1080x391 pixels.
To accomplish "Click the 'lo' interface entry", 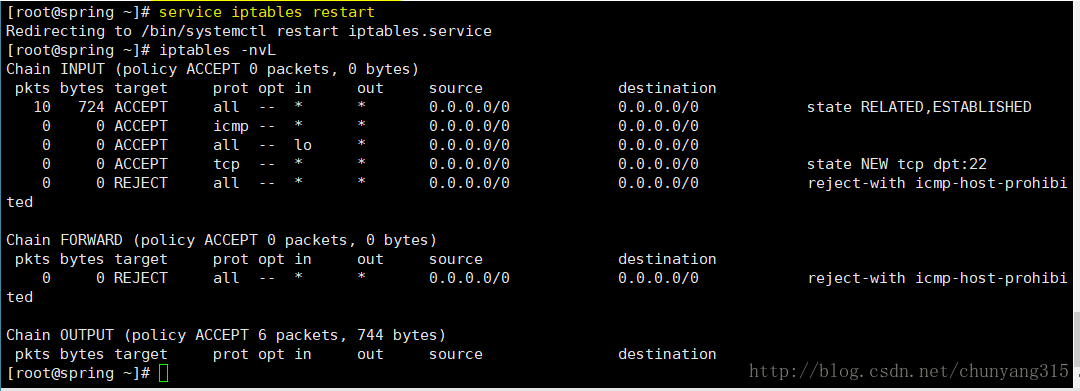I will pos(302,145).
